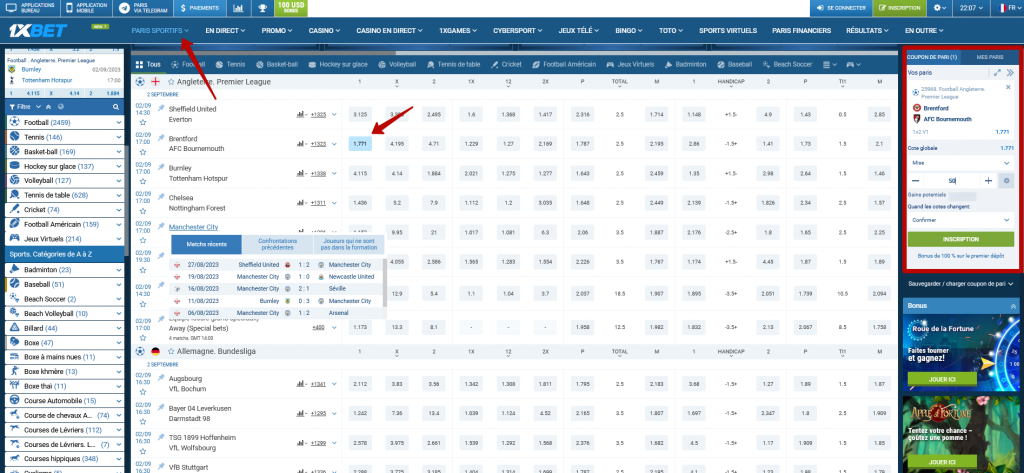Click green Inscription button in top bar
Image resolution: width=1024 pixels, height=473 pixels.
tap(899, 8)
